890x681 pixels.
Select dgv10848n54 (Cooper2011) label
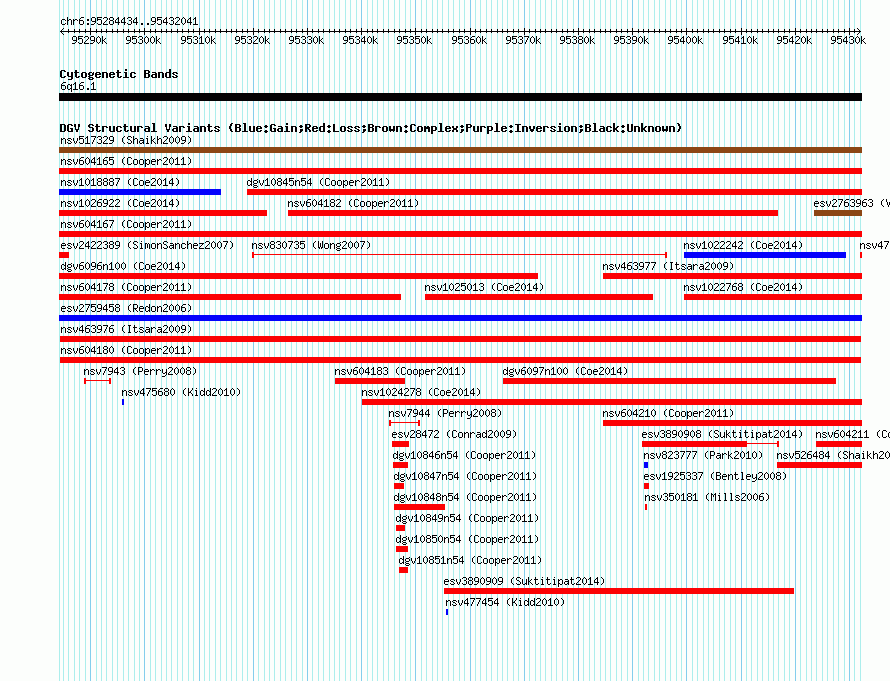(x=465, y=497)
